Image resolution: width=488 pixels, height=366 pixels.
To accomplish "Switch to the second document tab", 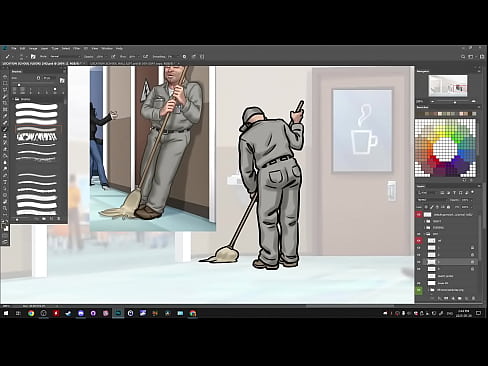I will click(133, 63).
